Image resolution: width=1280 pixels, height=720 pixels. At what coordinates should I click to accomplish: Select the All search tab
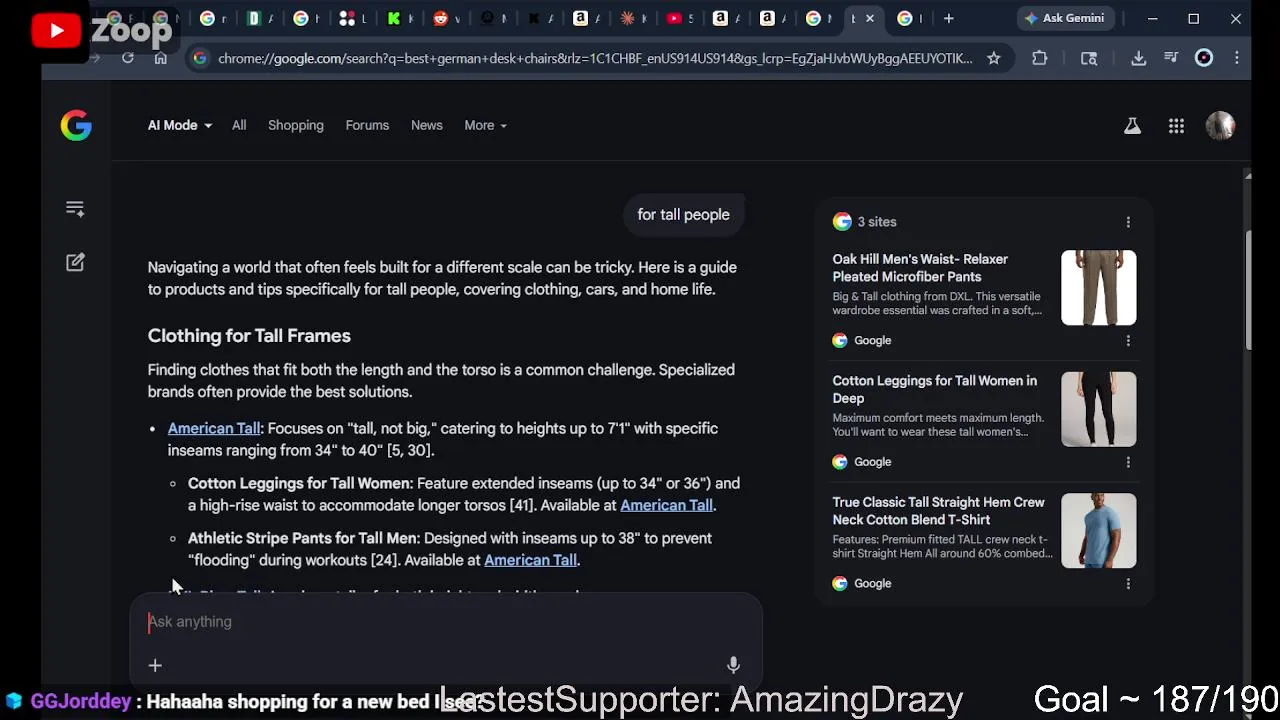tap(239, 125)
